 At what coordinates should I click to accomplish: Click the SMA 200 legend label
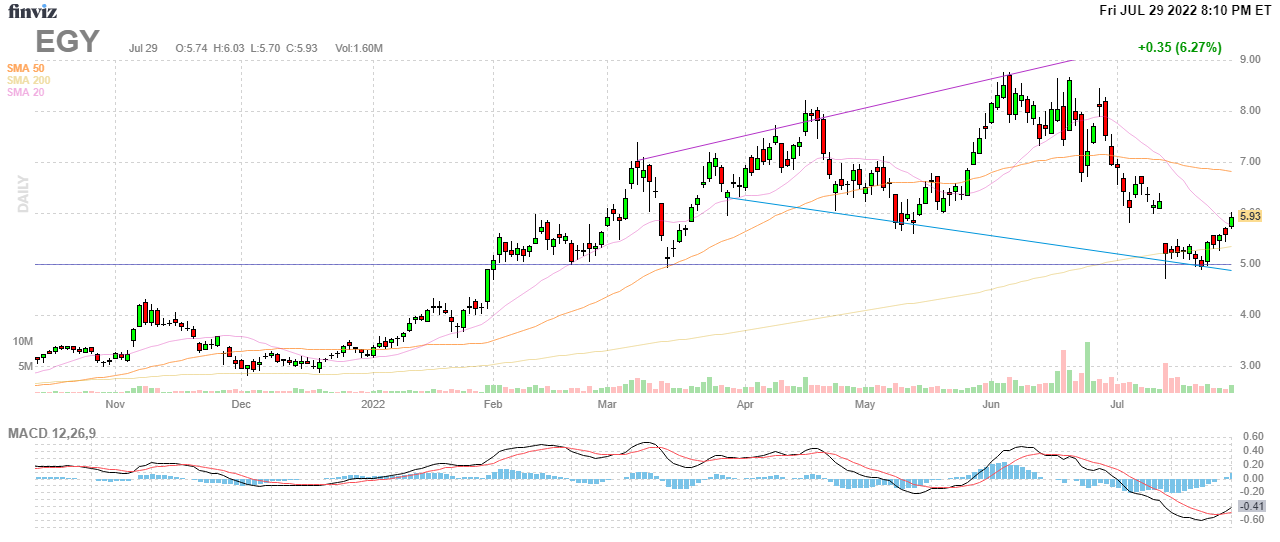(x=28, y=80)
